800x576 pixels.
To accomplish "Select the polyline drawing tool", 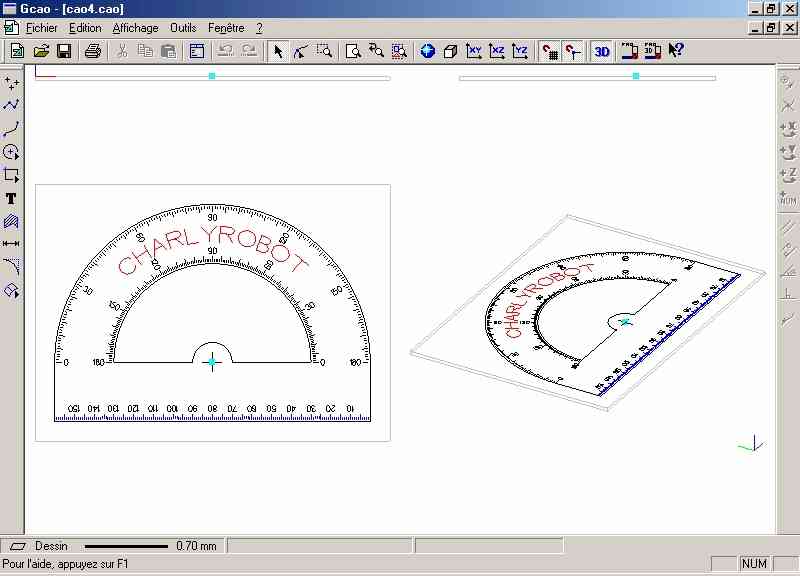I will click(11, 105).
